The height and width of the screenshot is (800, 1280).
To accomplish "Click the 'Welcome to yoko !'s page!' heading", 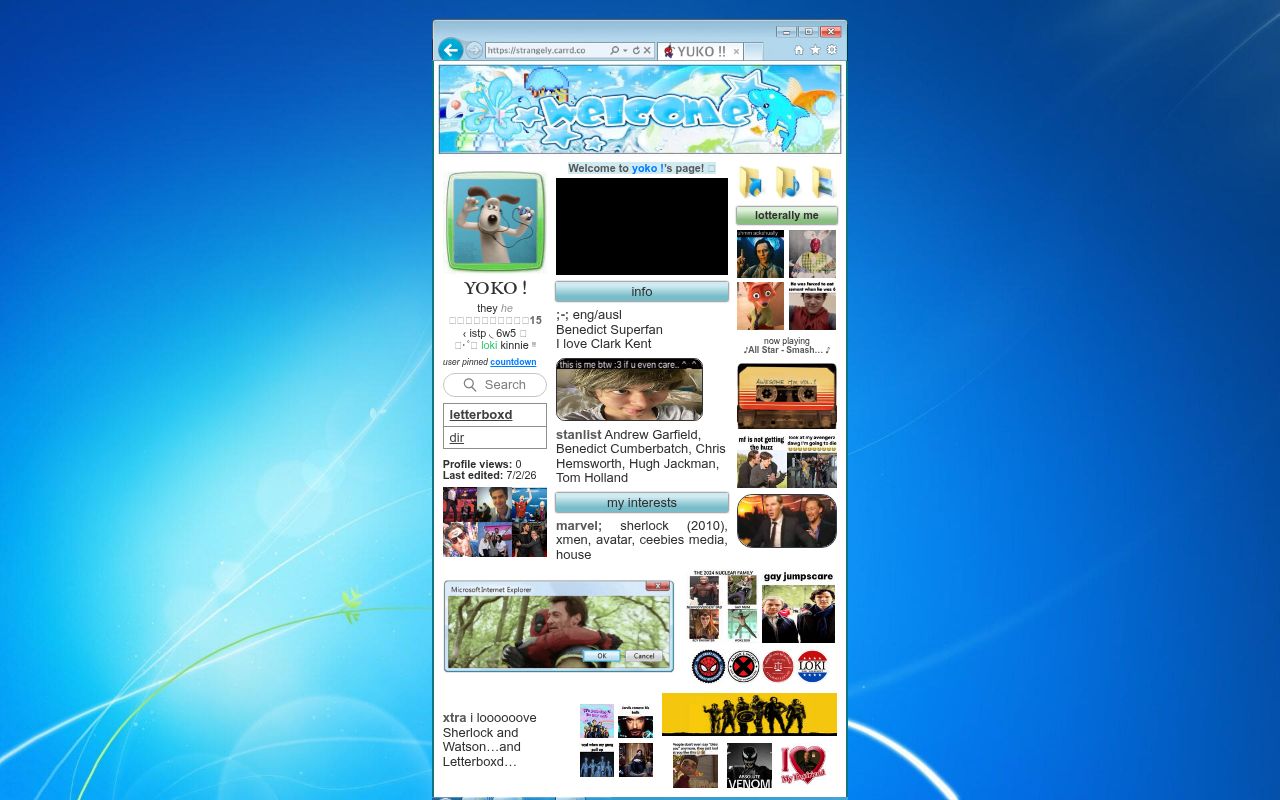I will [x=642, y=168].
